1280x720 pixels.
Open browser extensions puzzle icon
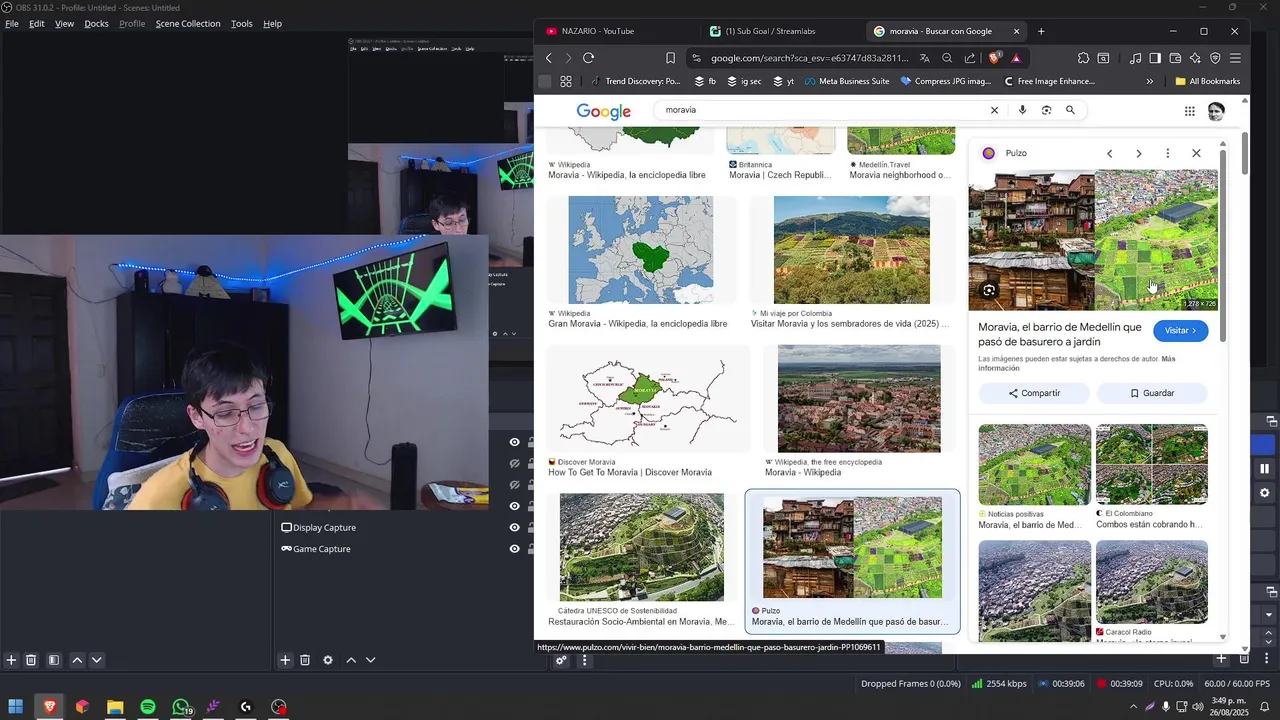click(1083, 58)
